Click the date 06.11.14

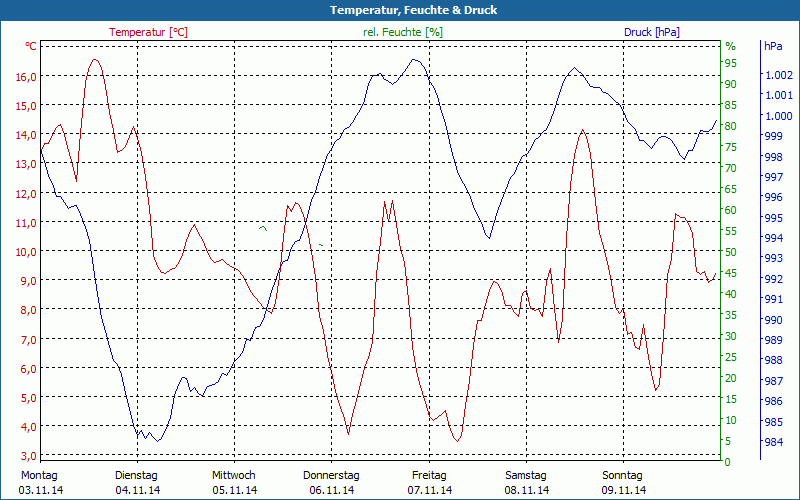(x=332, y=491)
